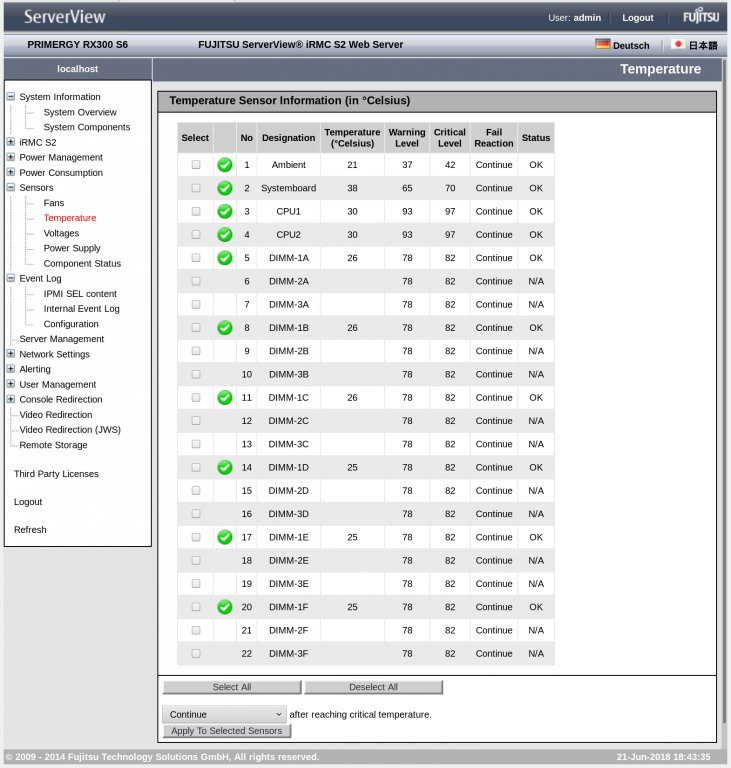Click the green status icon for DIMM-1F
Image resolution: width=731 pixels, height=768 pixels.
[225, 607]
